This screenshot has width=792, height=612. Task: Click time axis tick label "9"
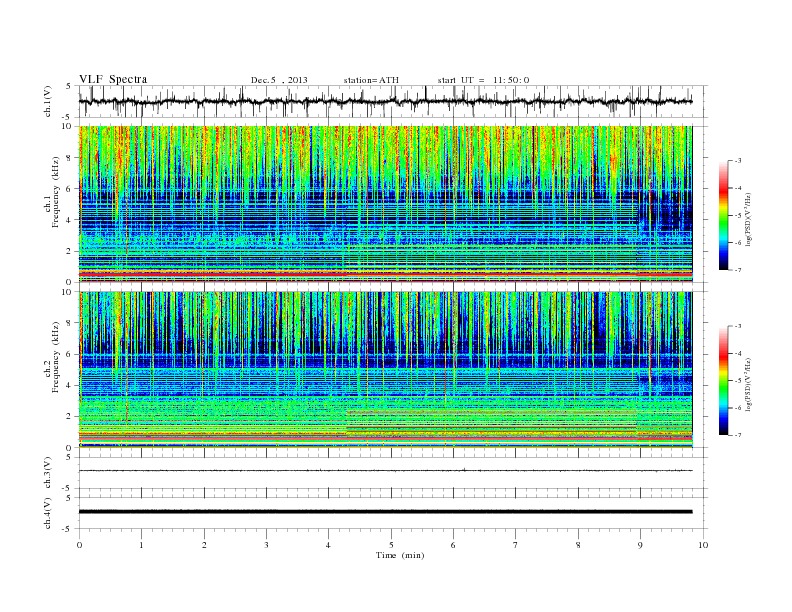pos(640,545)
